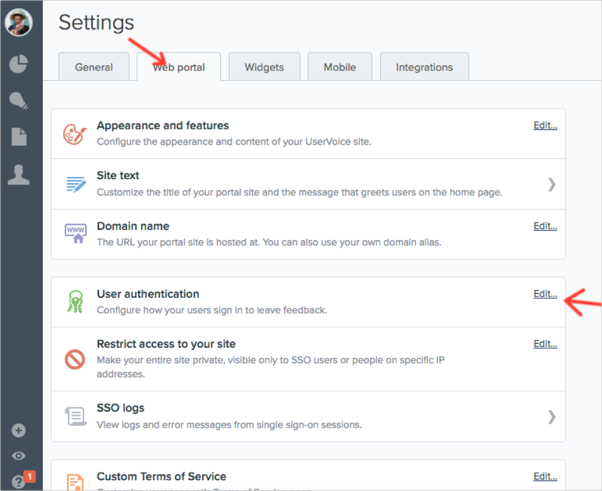
Task: Open the profile avatar in the sidebar
Action: [x=19, y=23]
